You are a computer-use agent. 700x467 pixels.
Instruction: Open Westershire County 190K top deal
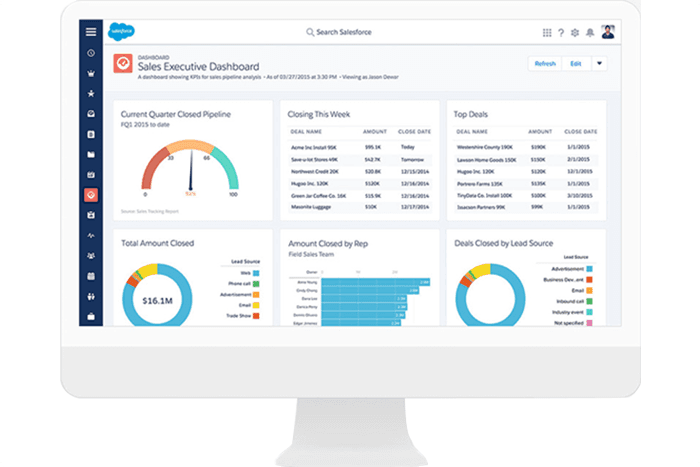(485, 147)
